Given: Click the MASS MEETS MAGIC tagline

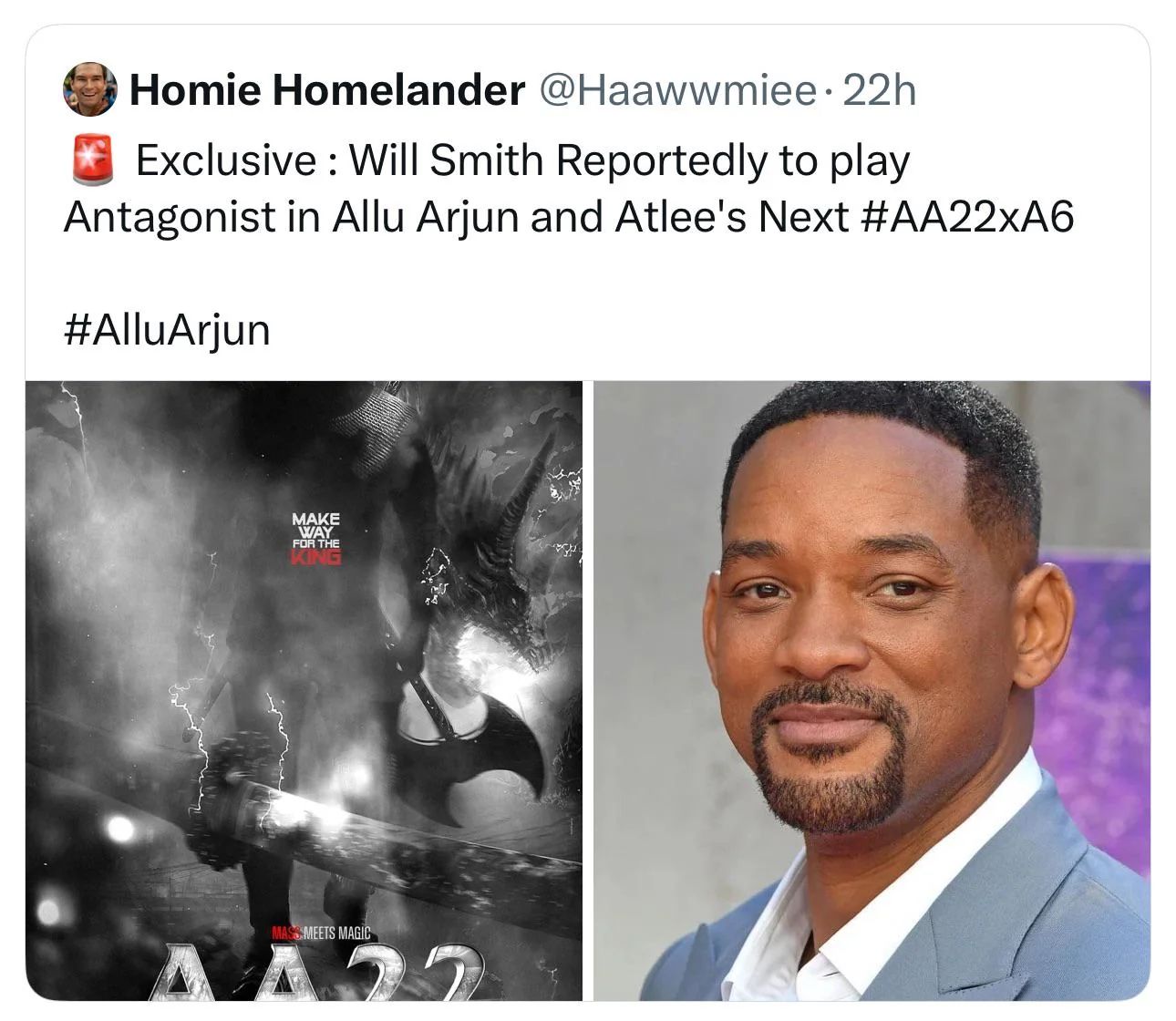Looking at the screenshot, I should (x=320, y=933).
